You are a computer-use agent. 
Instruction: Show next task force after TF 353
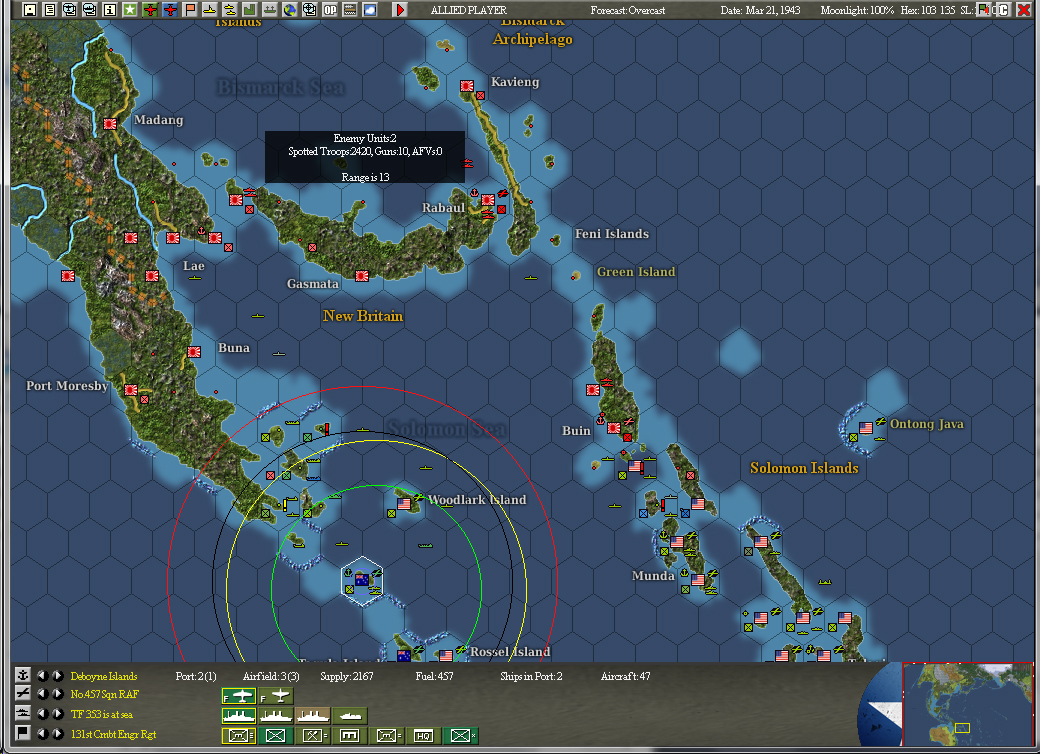tap(58, 714)
